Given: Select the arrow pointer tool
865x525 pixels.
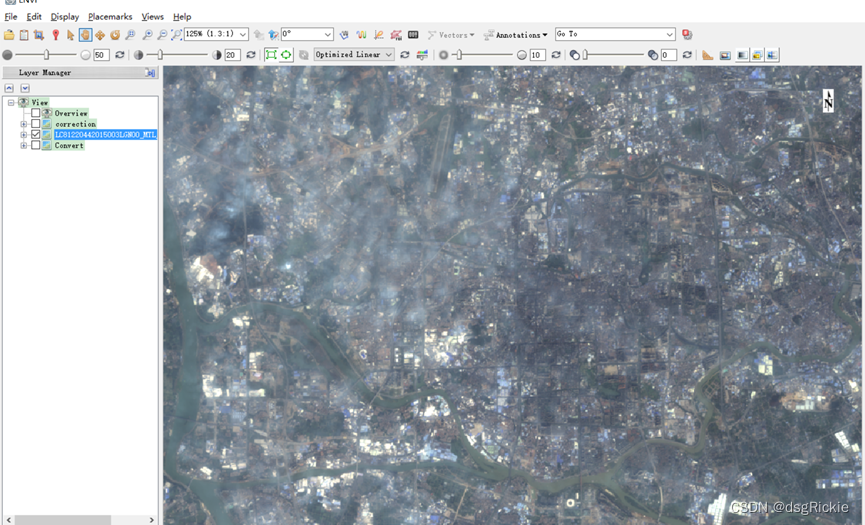Looking at the screenshot, I should coord(70,35).
